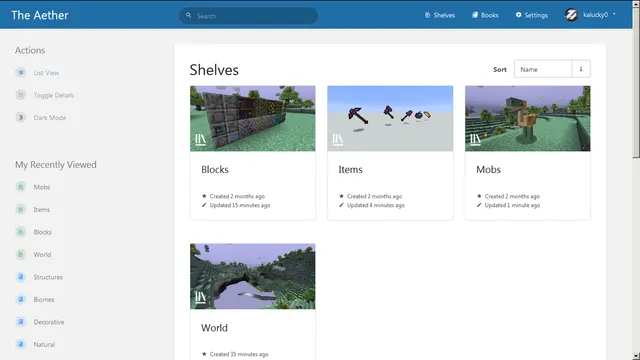Click the Structures book icon in sidebar

(x=20, y=277)
